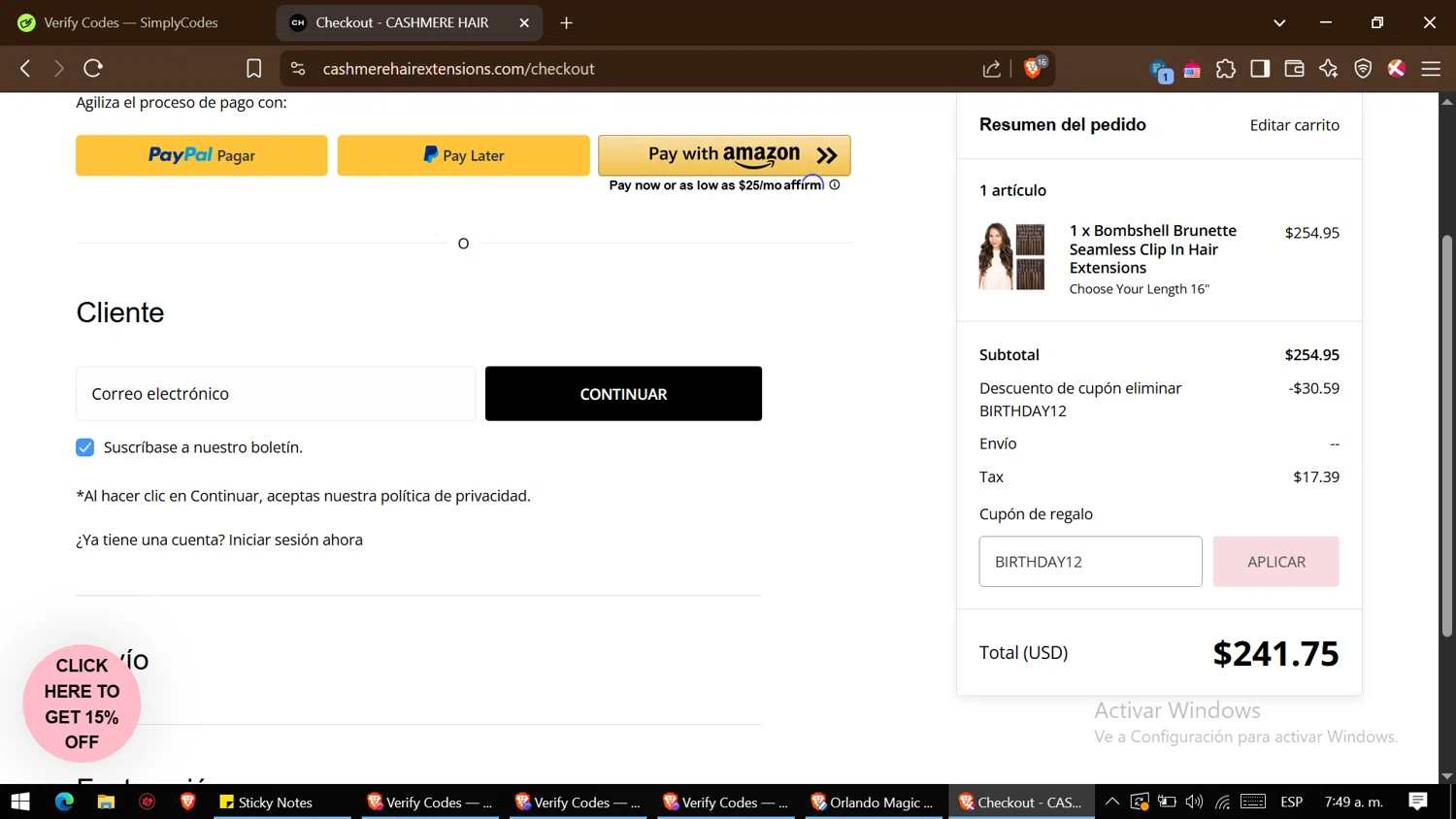
Task: Uncheck Suscríbase a nuestro boletín checkbox
Action: point(85,447)
